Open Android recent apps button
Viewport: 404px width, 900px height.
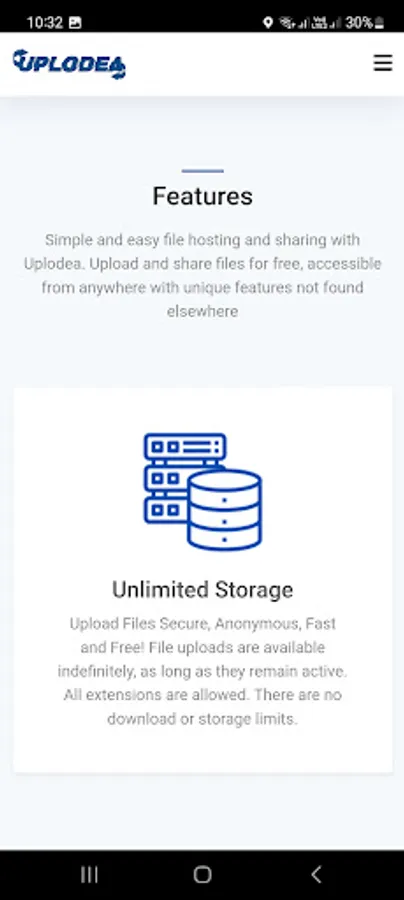(x=90, y=874)
